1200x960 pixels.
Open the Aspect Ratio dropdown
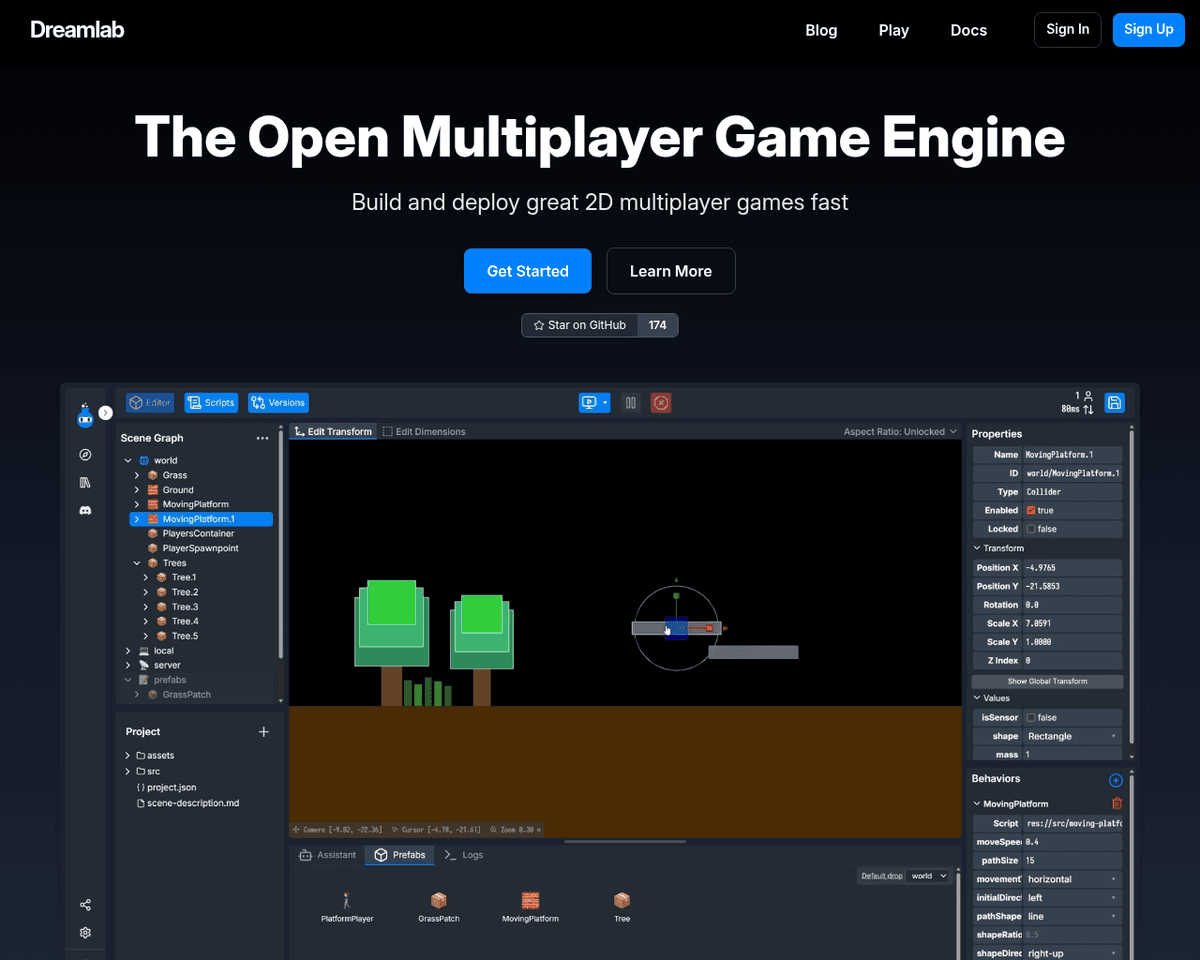click(900, 432)
